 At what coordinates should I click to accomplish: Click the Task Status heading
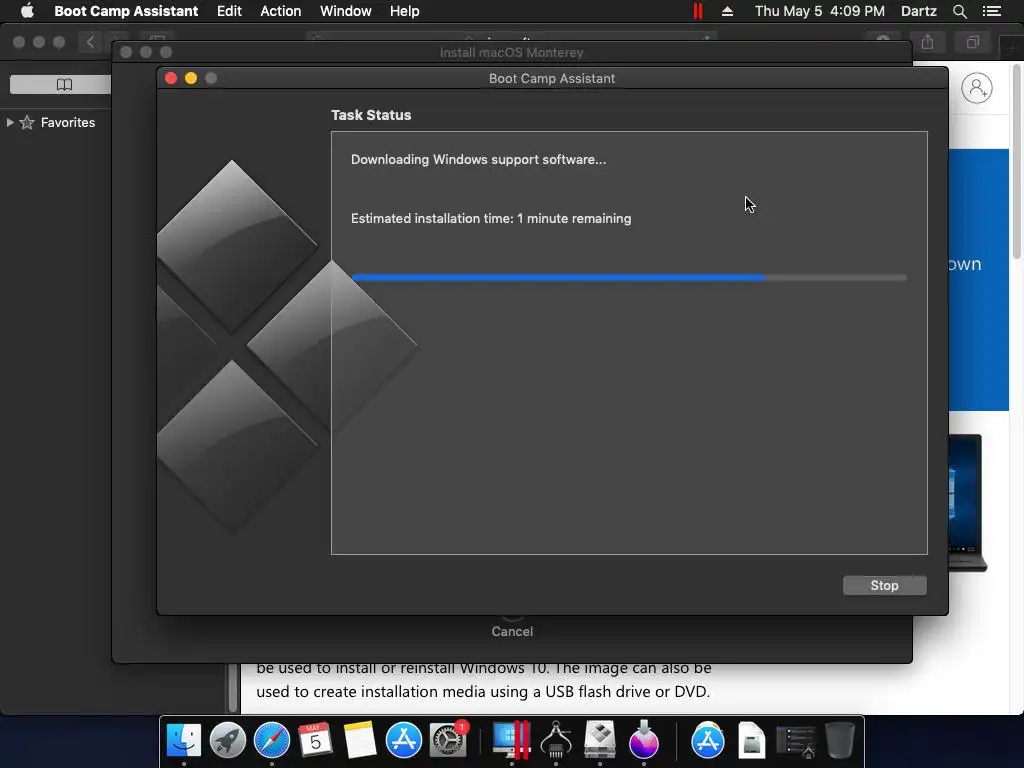tap(371, 115)
